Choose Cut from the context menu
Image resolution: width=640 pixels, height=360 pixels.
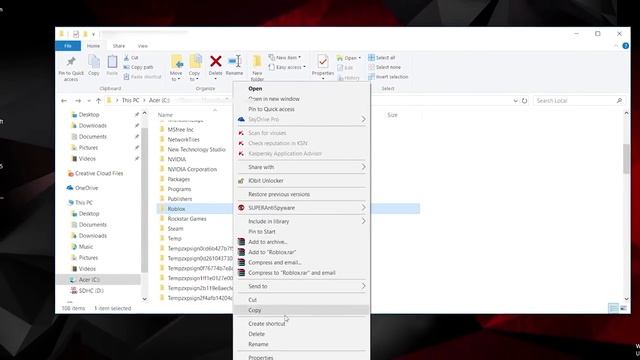(x=301, y=300)
